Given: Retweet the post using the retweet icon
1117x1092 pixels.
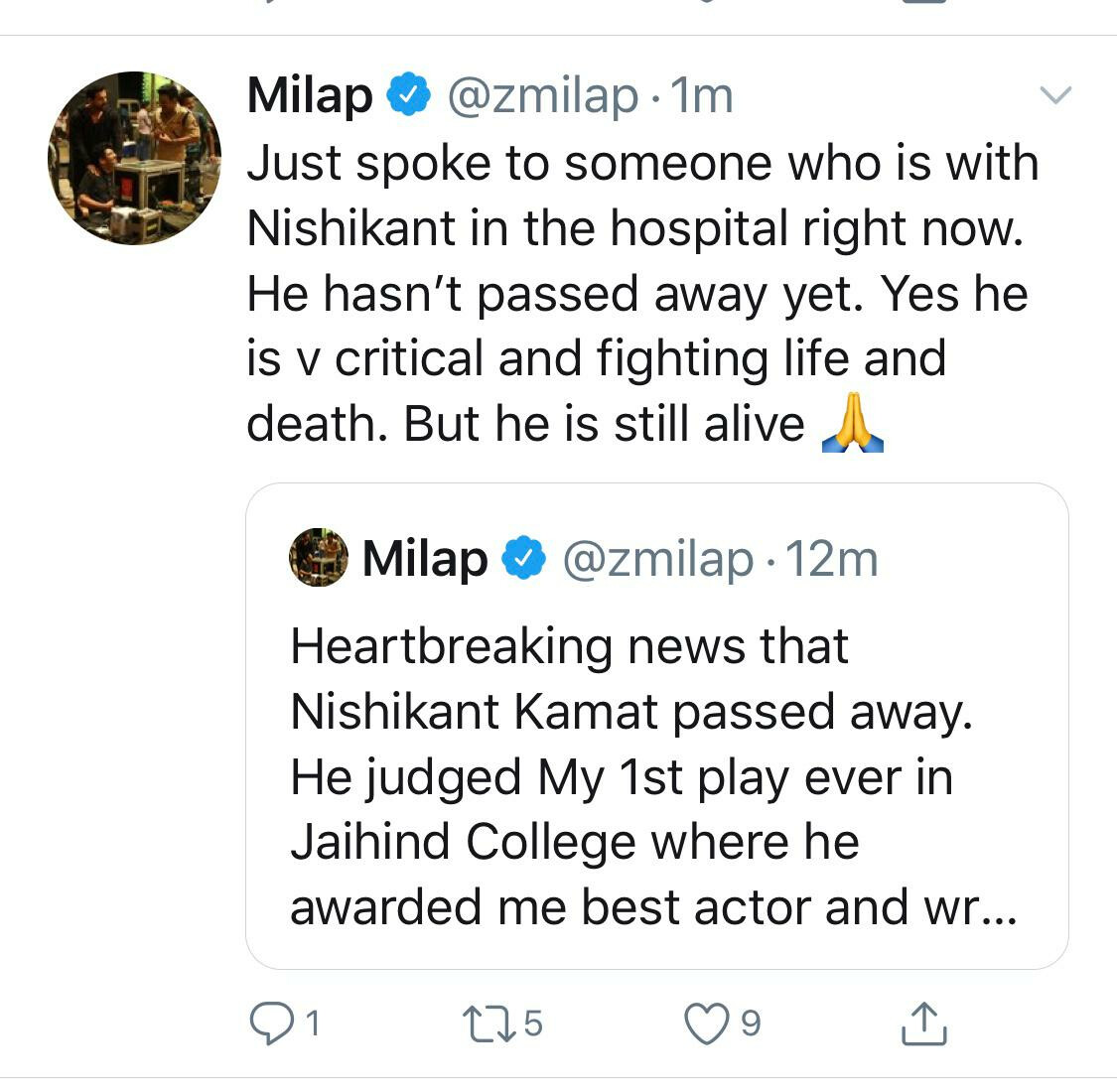Looking at the screenshot, I should click(488, 1024).
